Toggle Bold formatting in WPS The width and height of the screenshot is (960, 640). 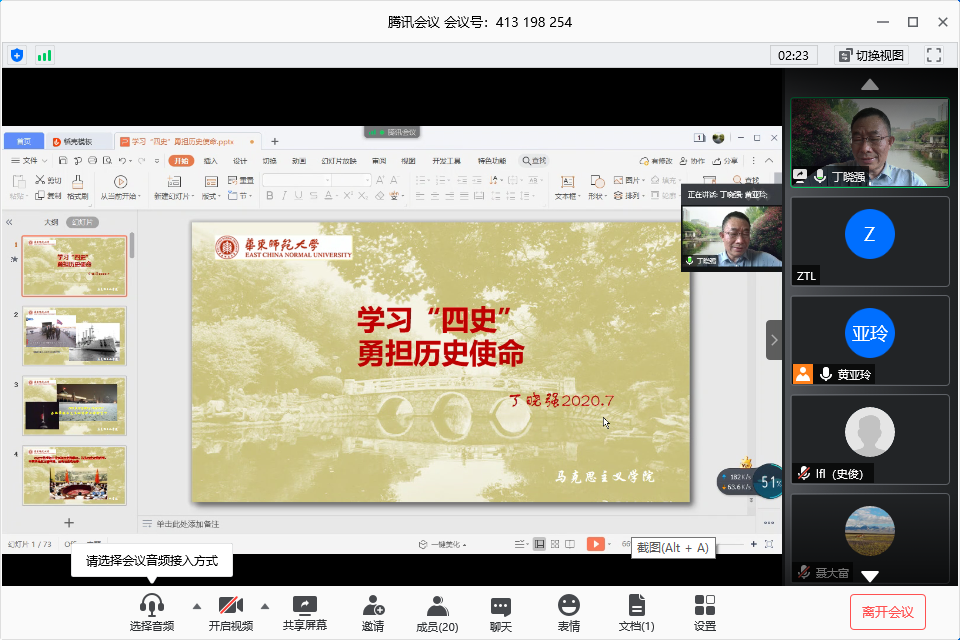click(269, 195)
